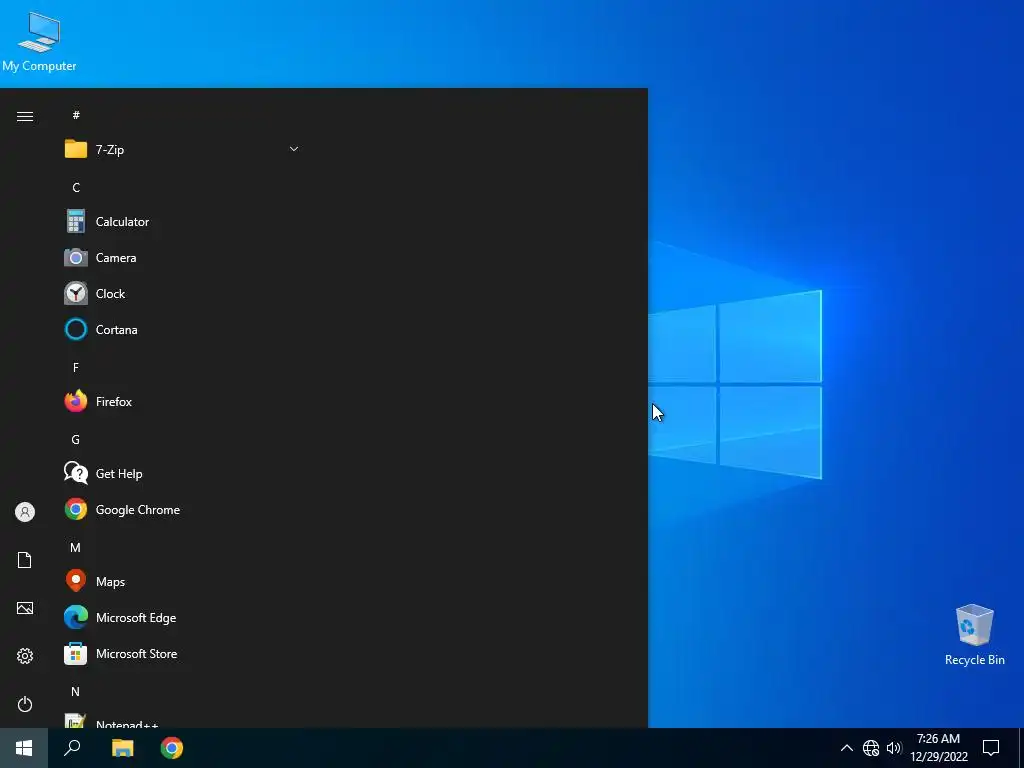Select the Recycle Bin desktop icon
Viewport: 1024px width, 768px height.
974,635
